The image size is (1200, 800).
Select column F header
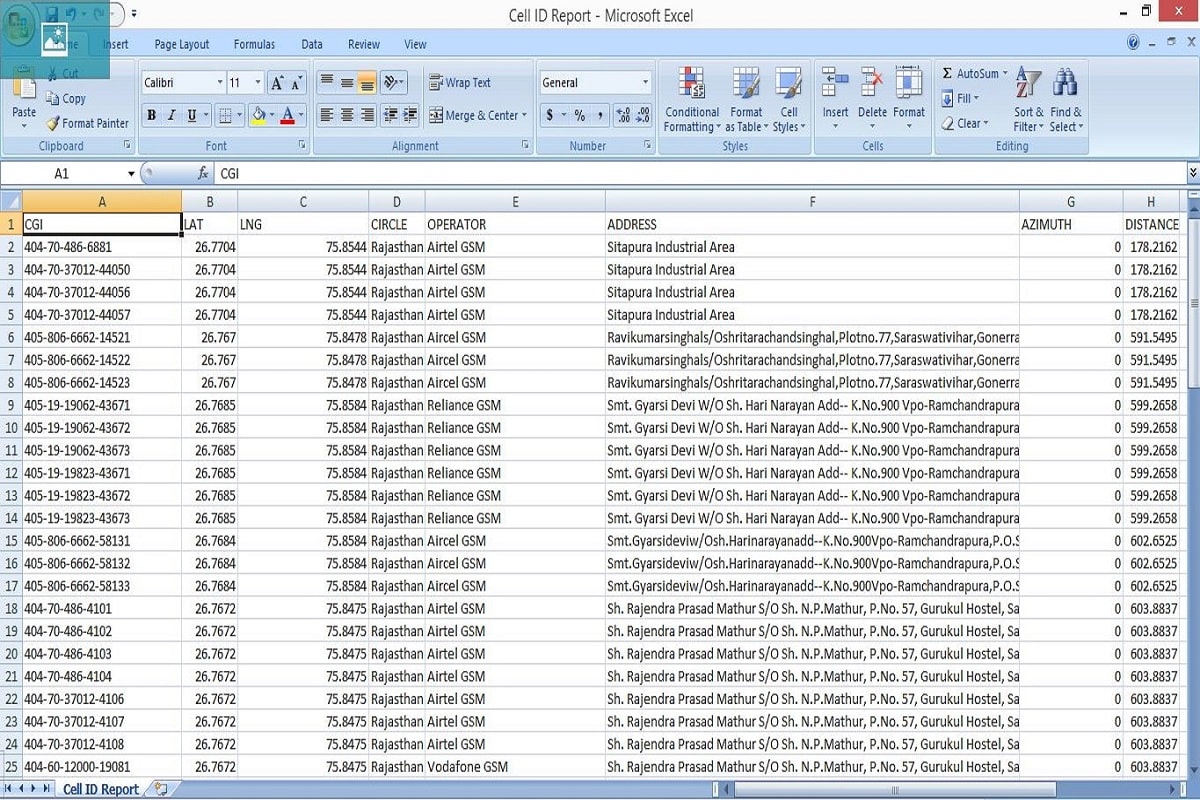pyautogui.click(x=812, y=202)
